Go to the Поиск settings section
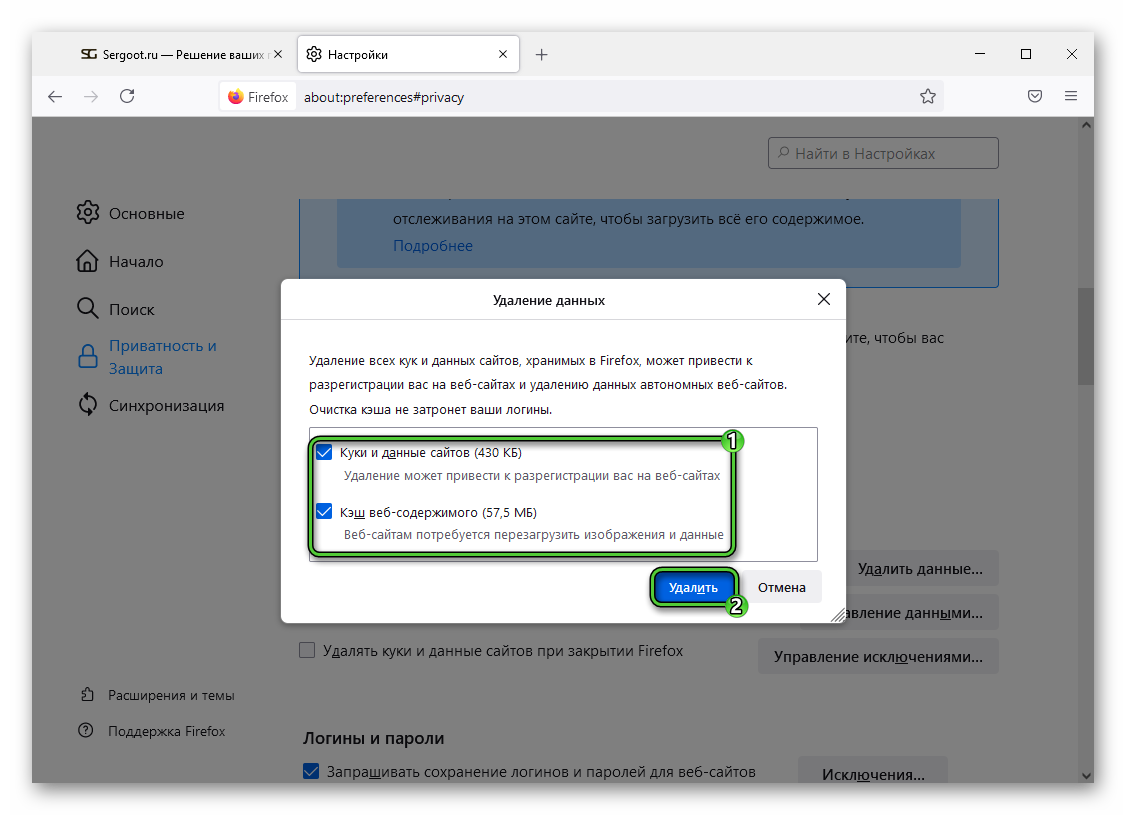Screen dimensions: 1126x815 point(131,309)
